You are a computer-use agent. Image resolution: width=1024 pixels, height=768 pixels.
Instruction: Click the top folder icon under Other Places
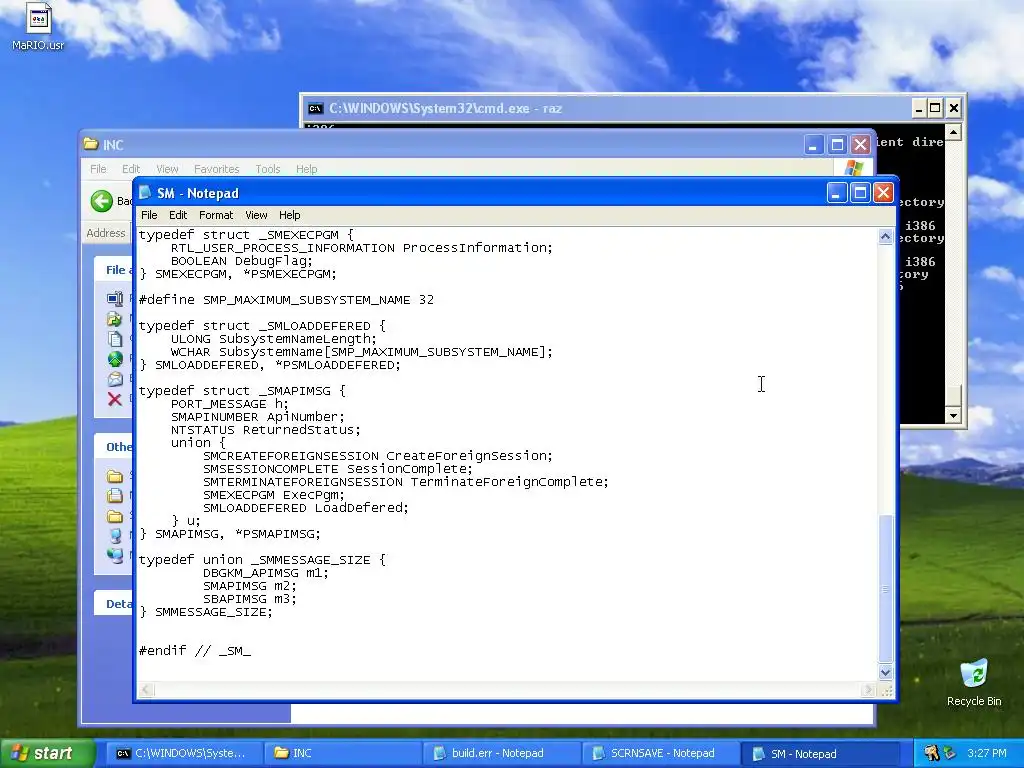coord(115,476)
